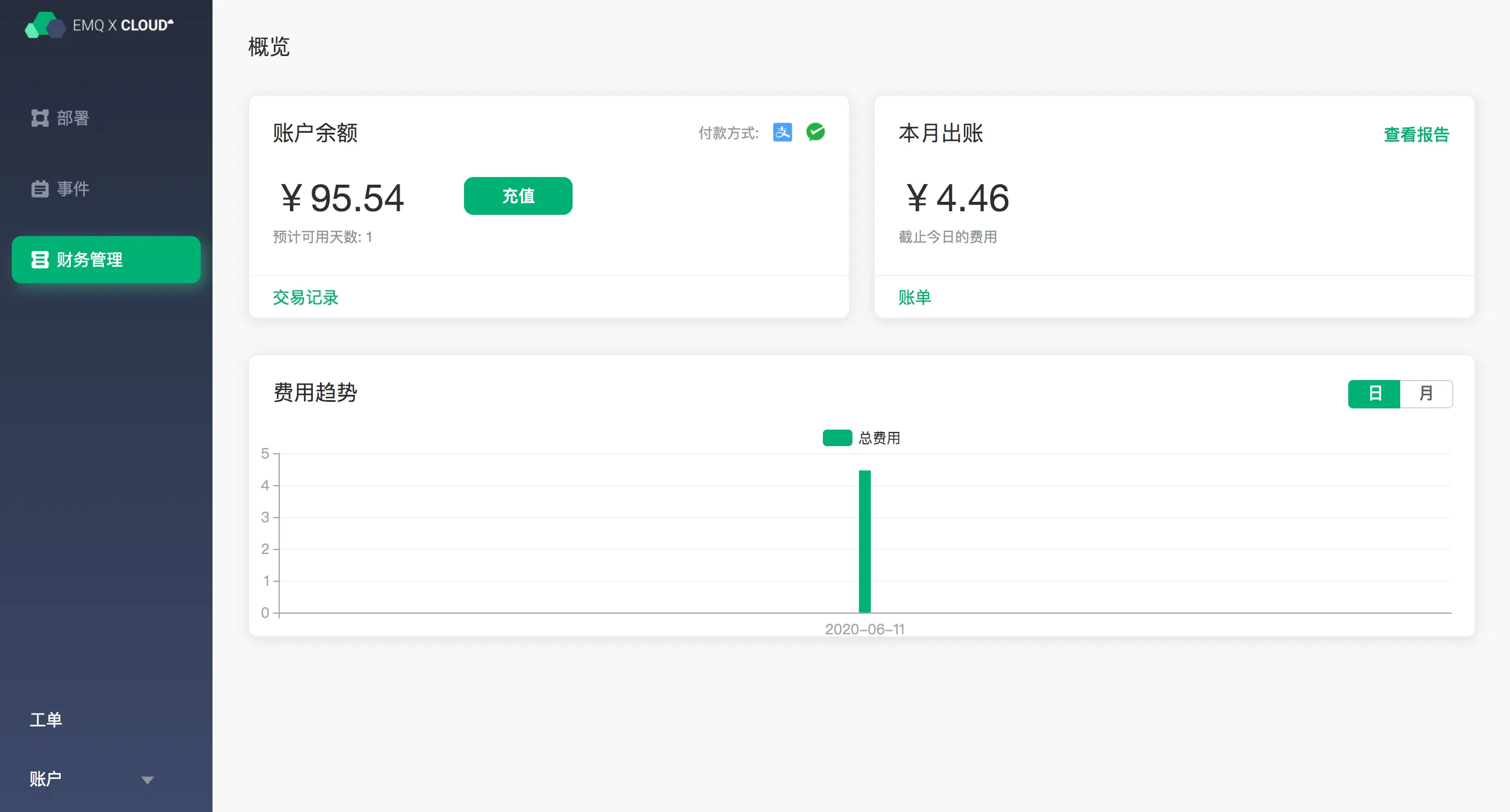
Task: Click the 总费用 legend label
Action: pos(879,438)
